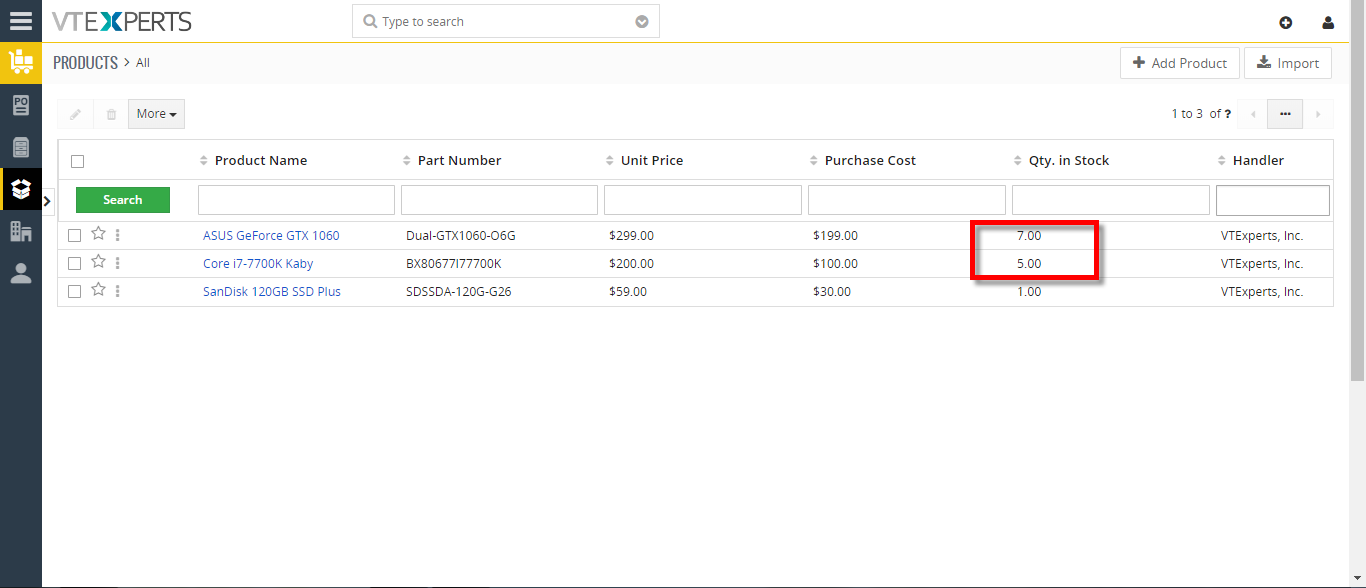Check the ASUS GeForce GTX 1060 row checkbox

75,235
